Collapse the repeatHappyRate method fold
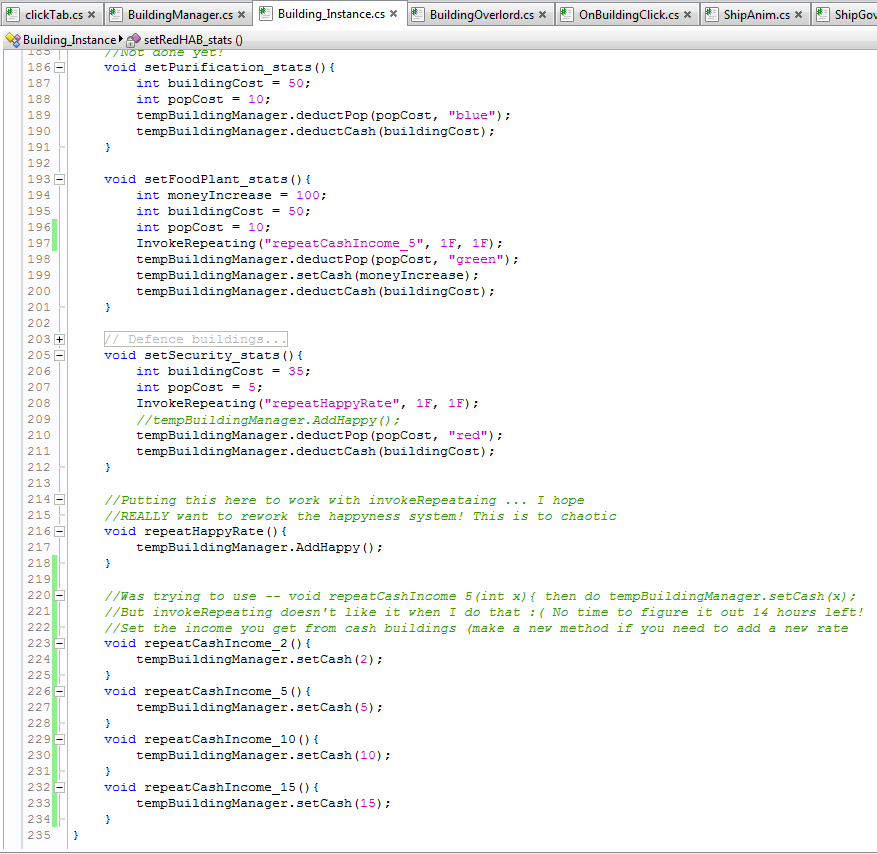Viewport: 877px width, 854px height. [x=59, y=531]
